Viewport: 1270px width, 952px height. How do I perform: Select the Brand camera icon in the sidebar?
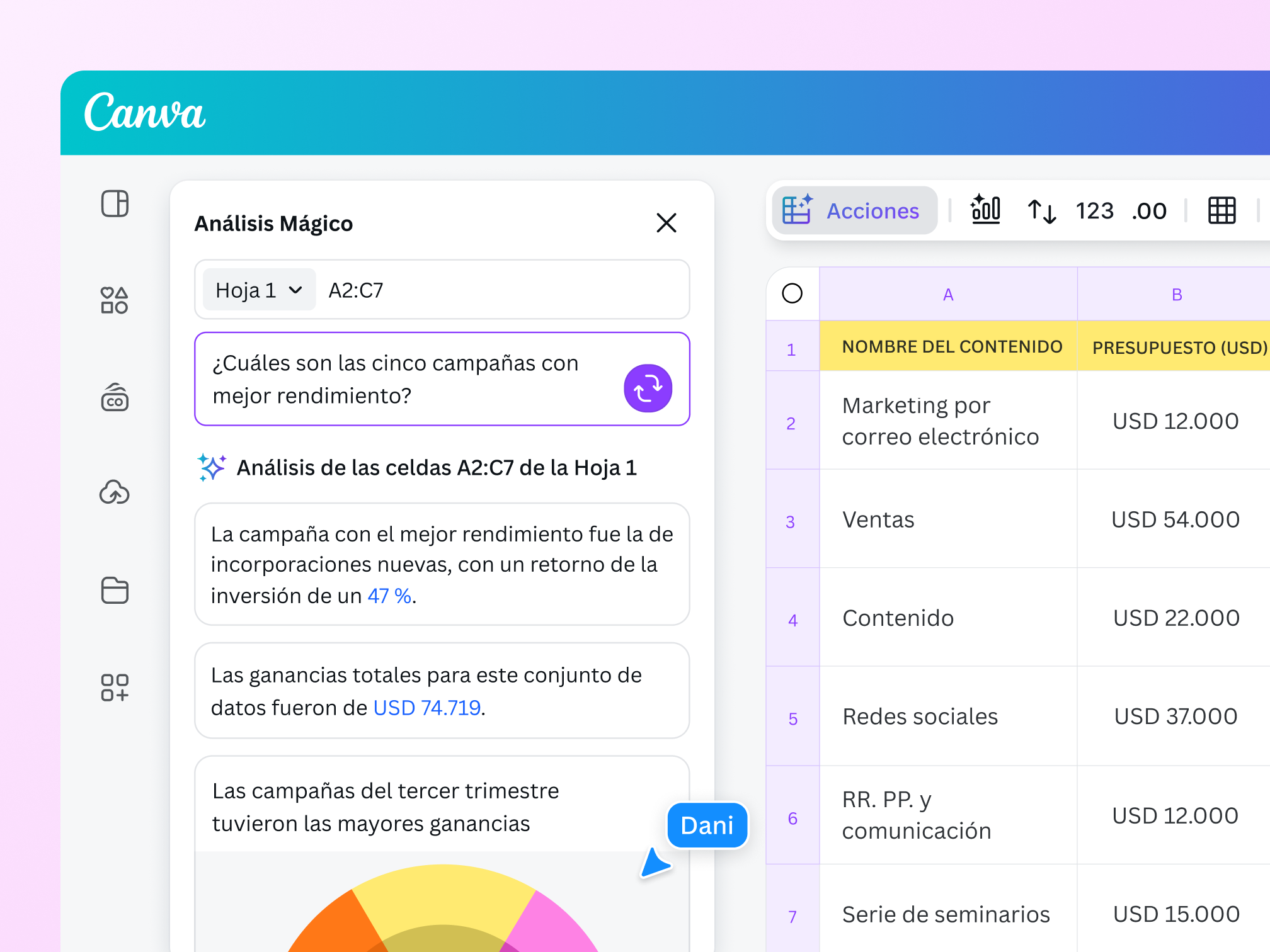coord(114,398)
